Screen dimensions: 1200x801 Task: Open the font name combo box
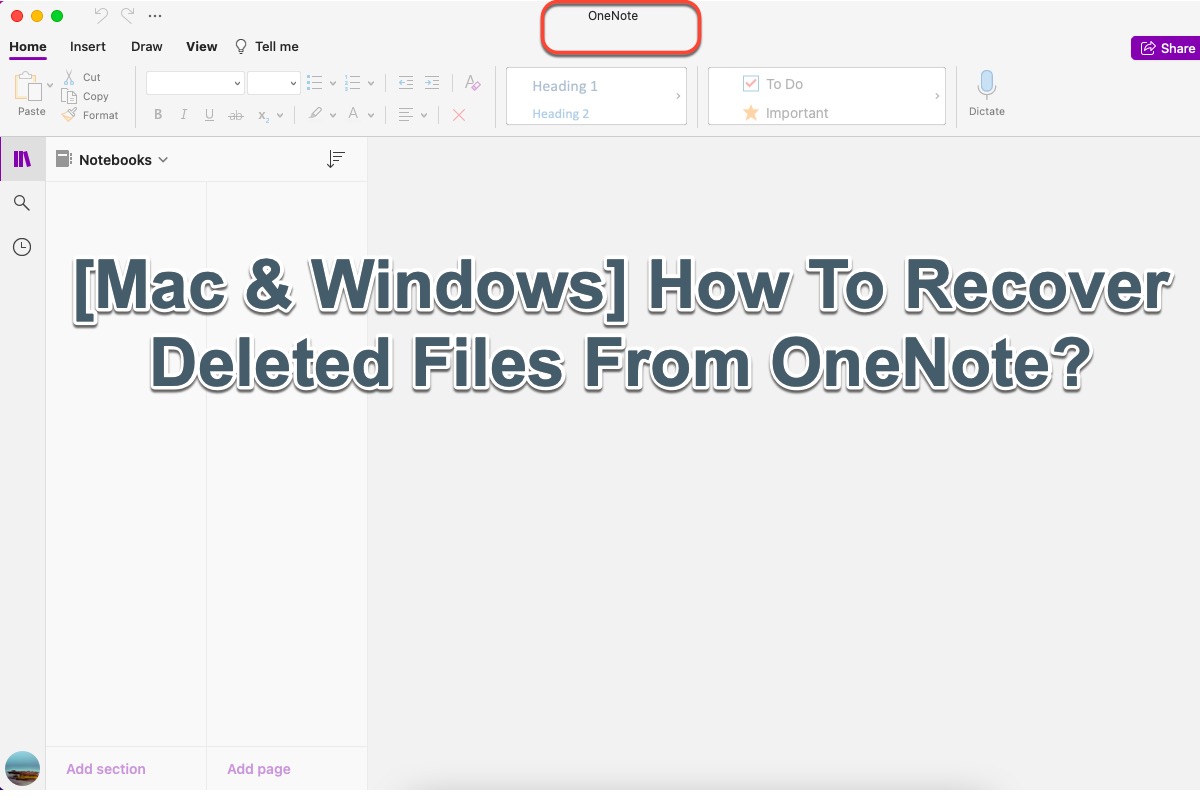[x=195, y=84]
